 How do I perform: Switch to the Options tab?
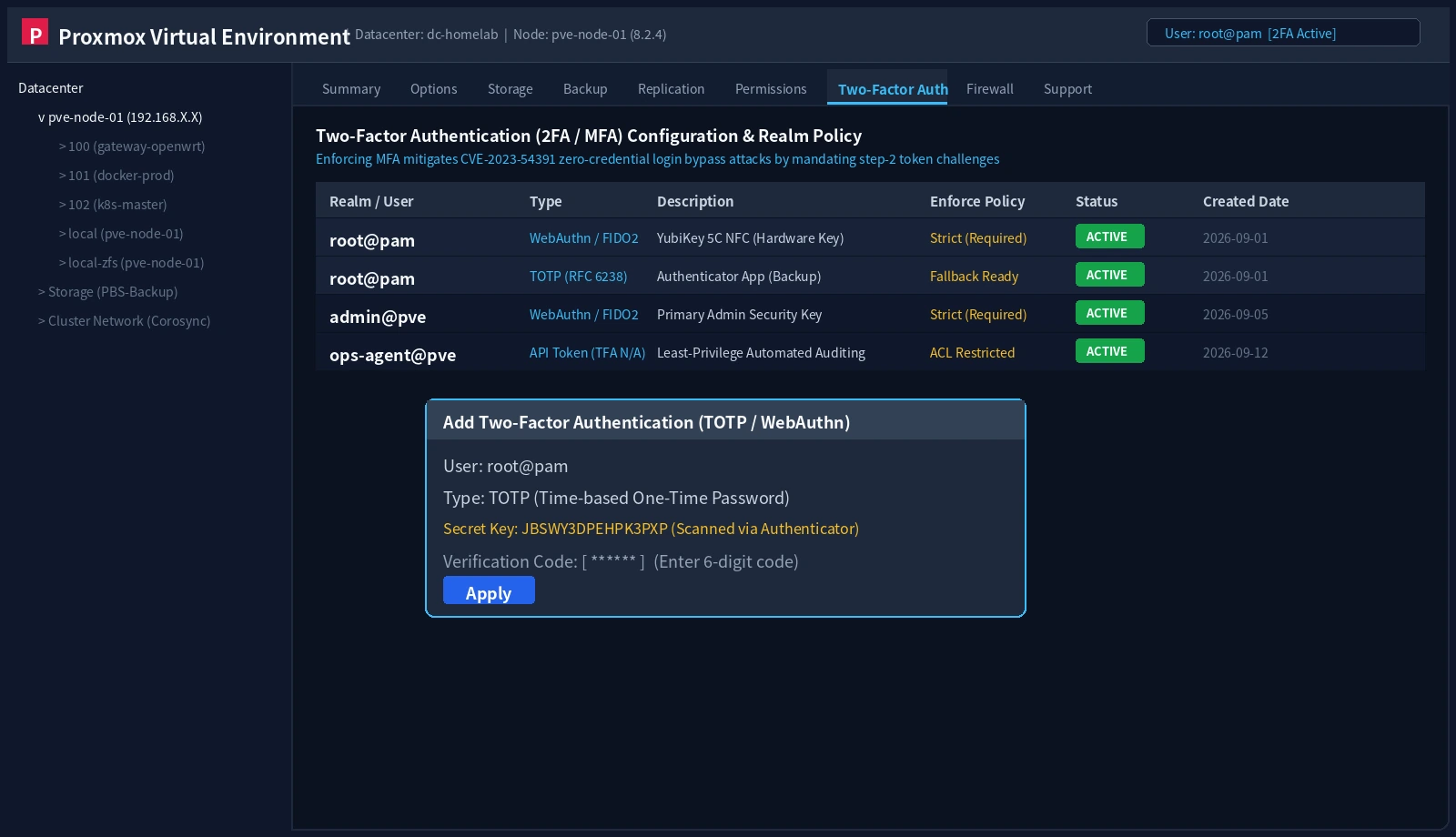[x=434, y=89]
